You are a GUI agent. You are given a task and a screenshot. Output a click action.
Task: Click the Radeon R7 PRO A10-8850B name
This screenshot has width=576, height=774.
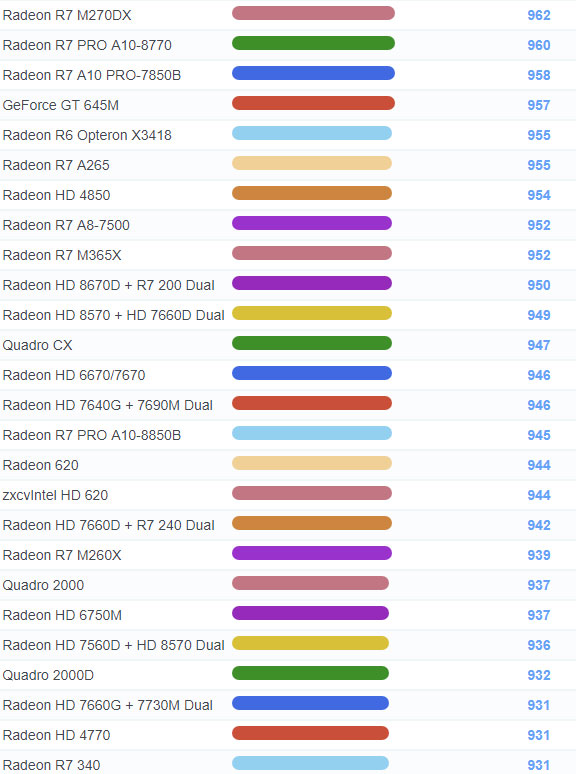(x=92, y=435)
